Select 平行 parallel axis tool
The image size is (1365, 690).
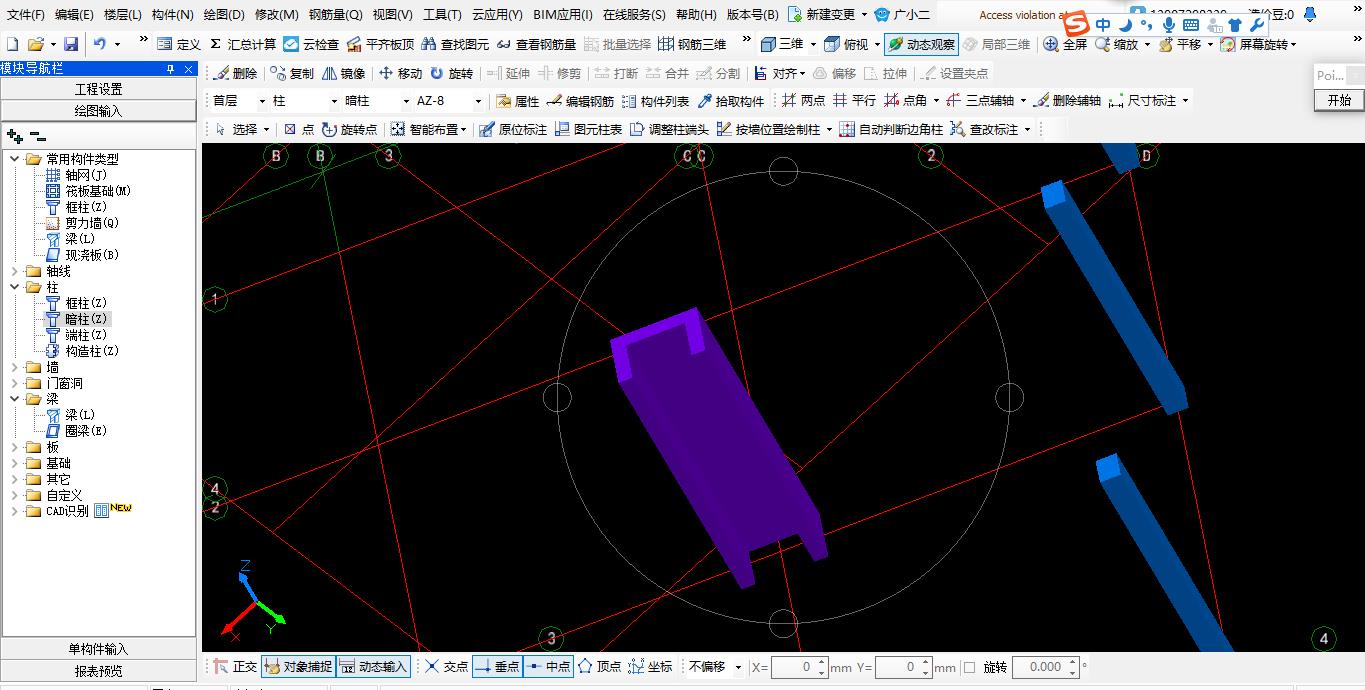[854, 100]
